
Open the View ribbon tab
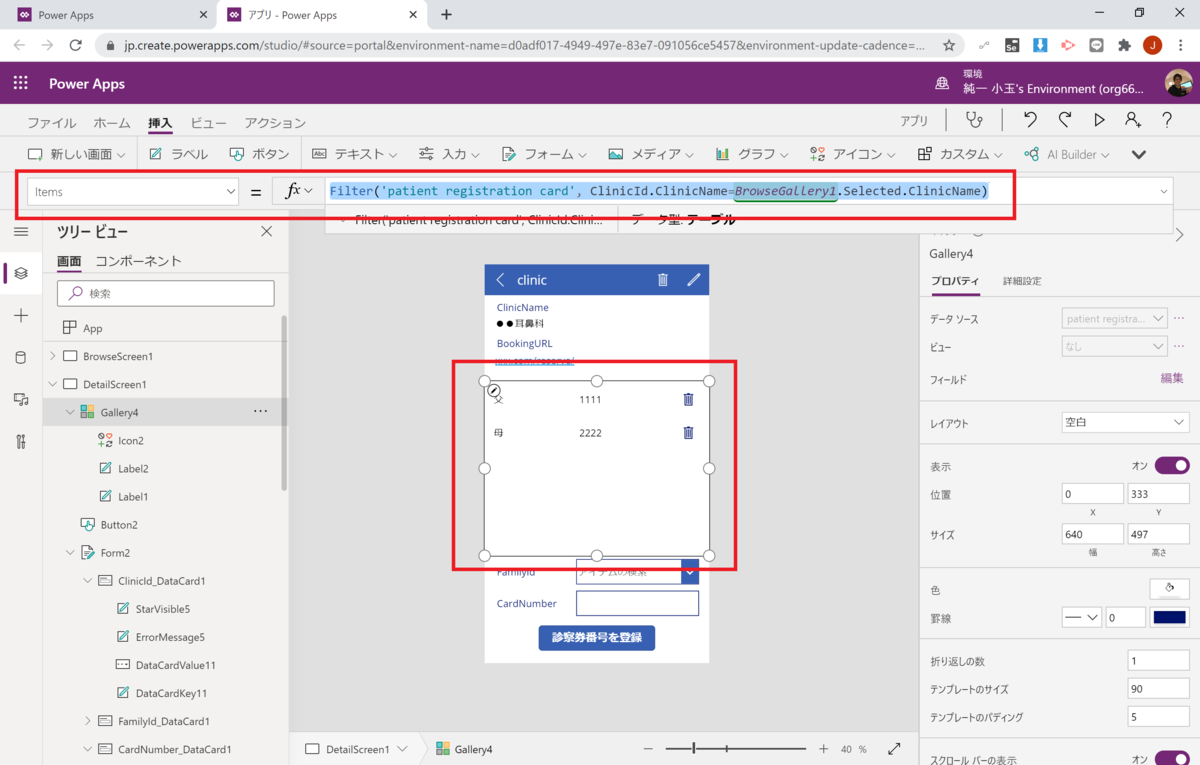coord(208,123)
